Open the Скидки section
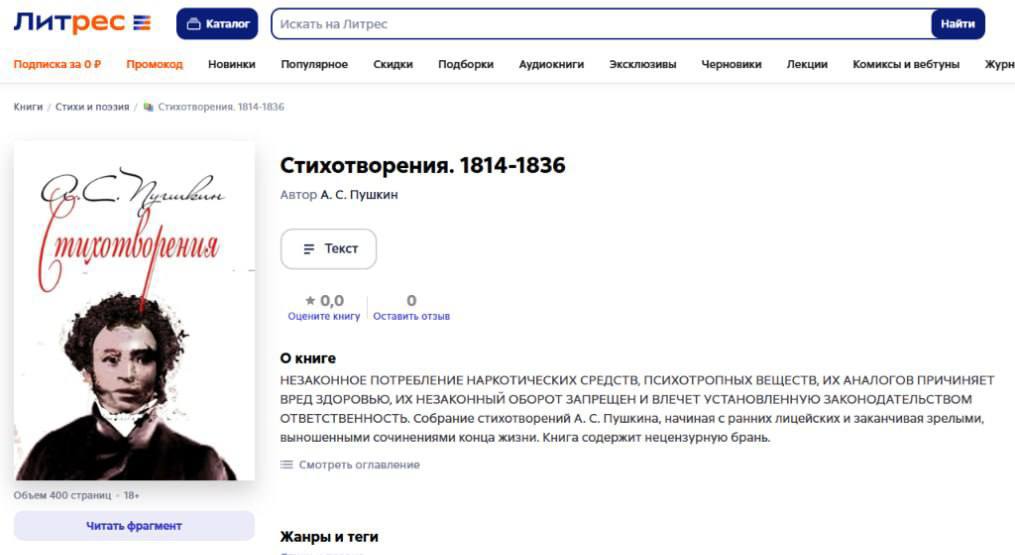 tap(393, 64)
